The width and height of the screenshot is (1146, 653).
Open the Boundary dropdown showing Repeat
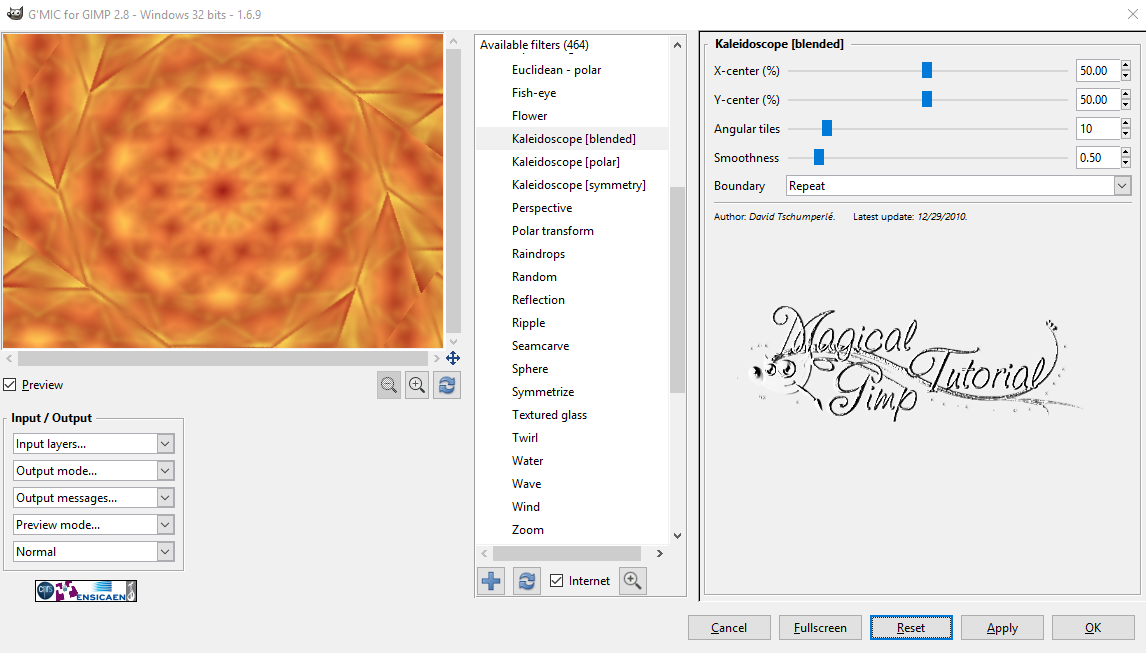tap(1121, 185)
